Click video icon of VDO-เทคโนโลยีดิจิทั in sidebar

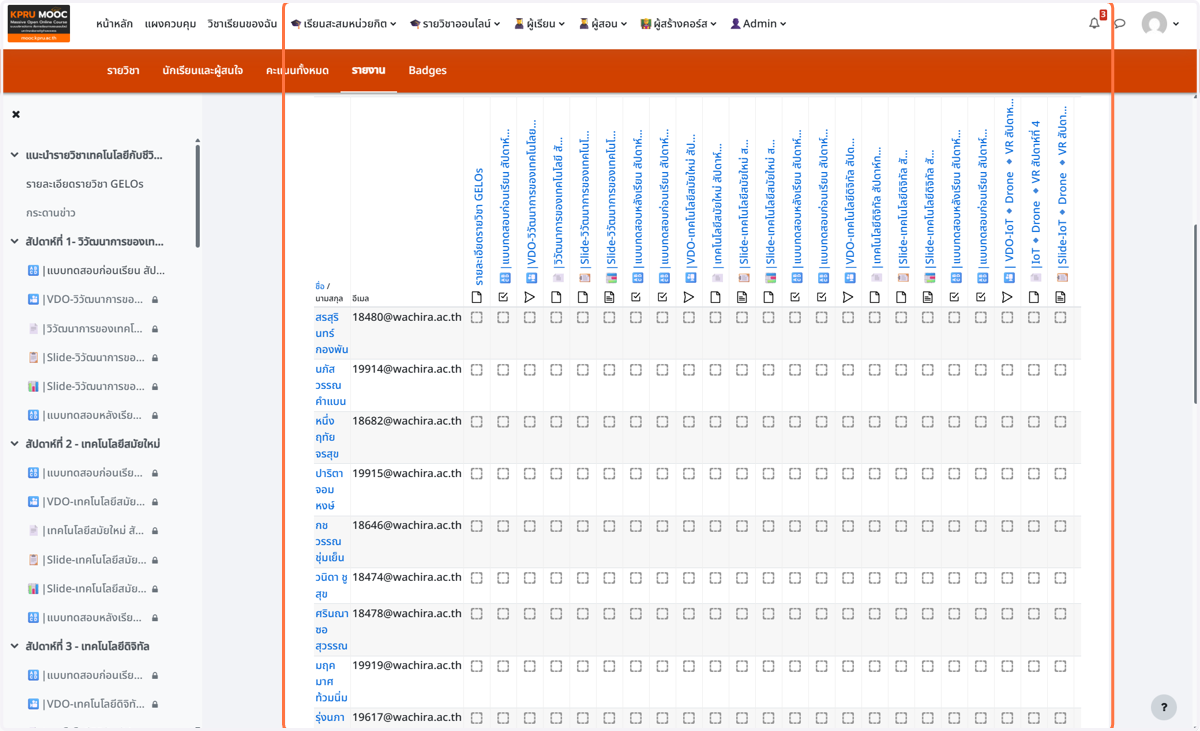tap(33, 704)
